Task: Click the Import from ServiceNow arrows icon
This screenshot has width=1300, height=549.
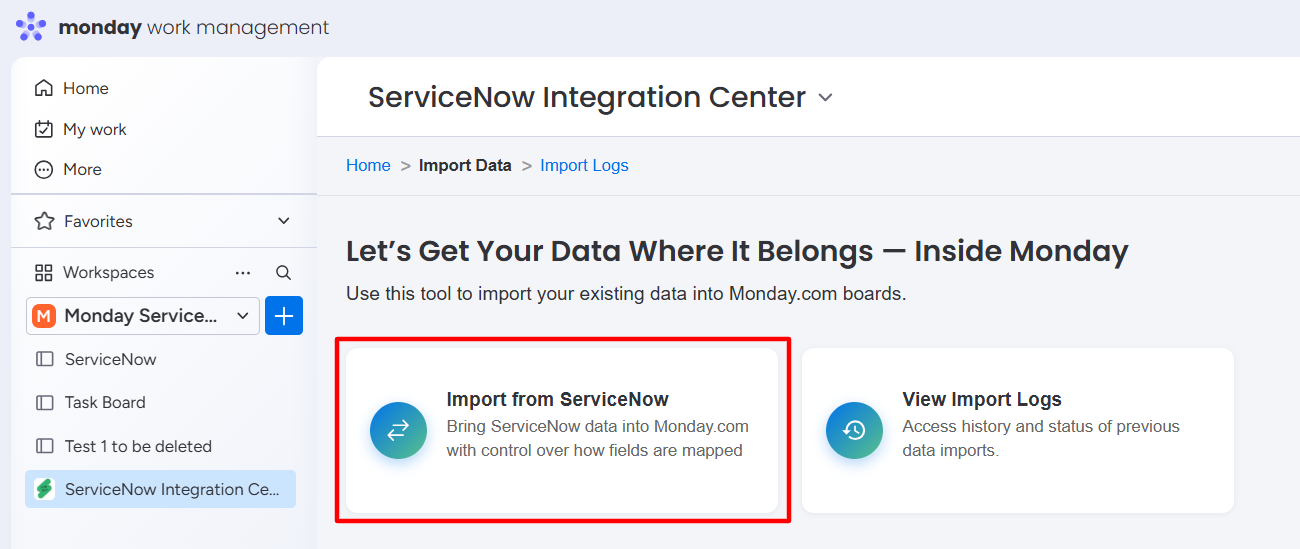Action: (398, 431)
